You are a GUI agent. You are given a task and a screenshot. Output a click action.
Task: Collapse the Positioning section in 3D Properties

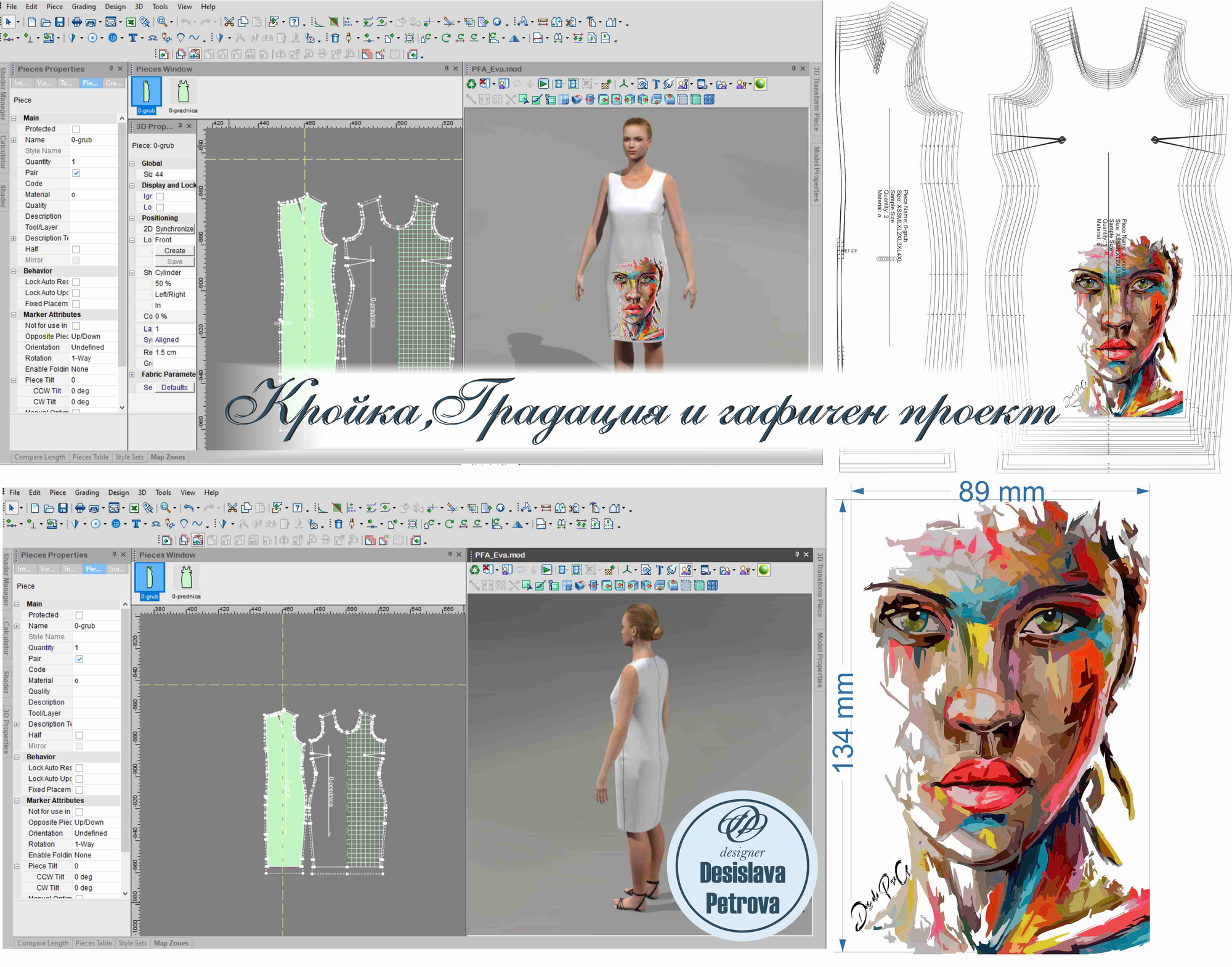pos(132,218)
